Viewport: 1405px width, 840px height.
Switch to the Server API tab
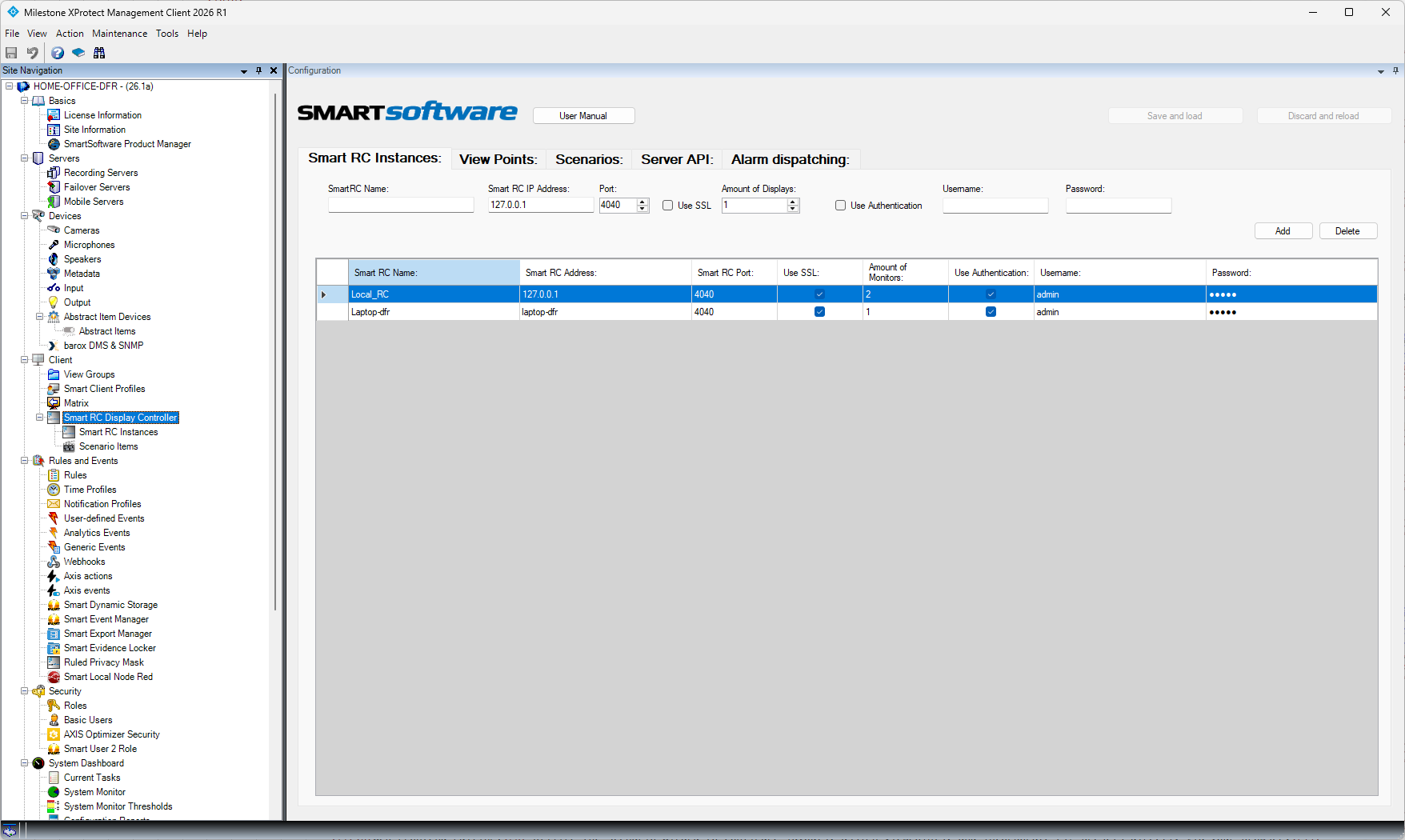pyautogui.click(x=677, y=159)
